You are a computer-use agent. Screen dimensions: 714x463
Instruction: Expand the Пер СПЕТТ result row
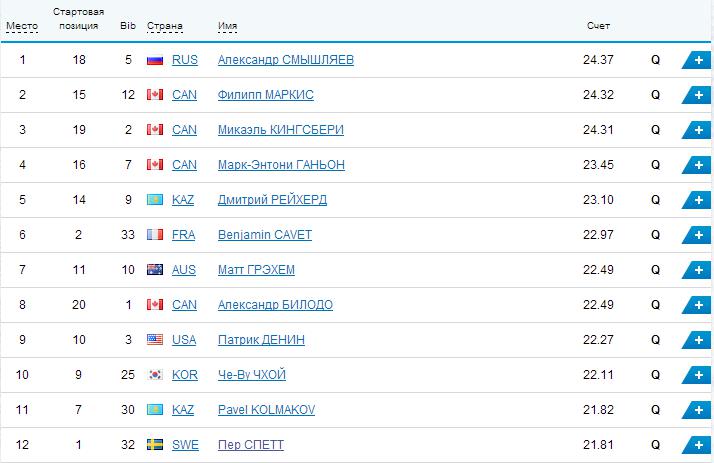(695, 445)
